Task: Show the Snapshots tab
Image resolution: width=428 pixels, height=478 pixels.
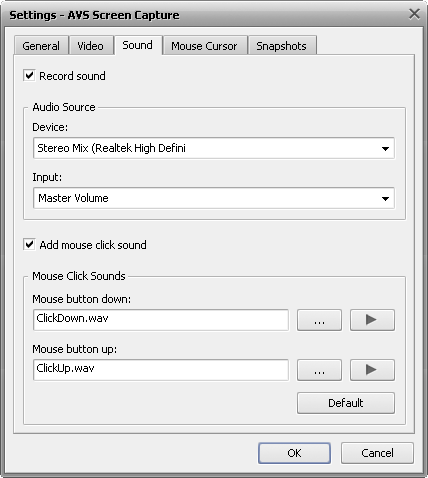Action: (281, 46)
